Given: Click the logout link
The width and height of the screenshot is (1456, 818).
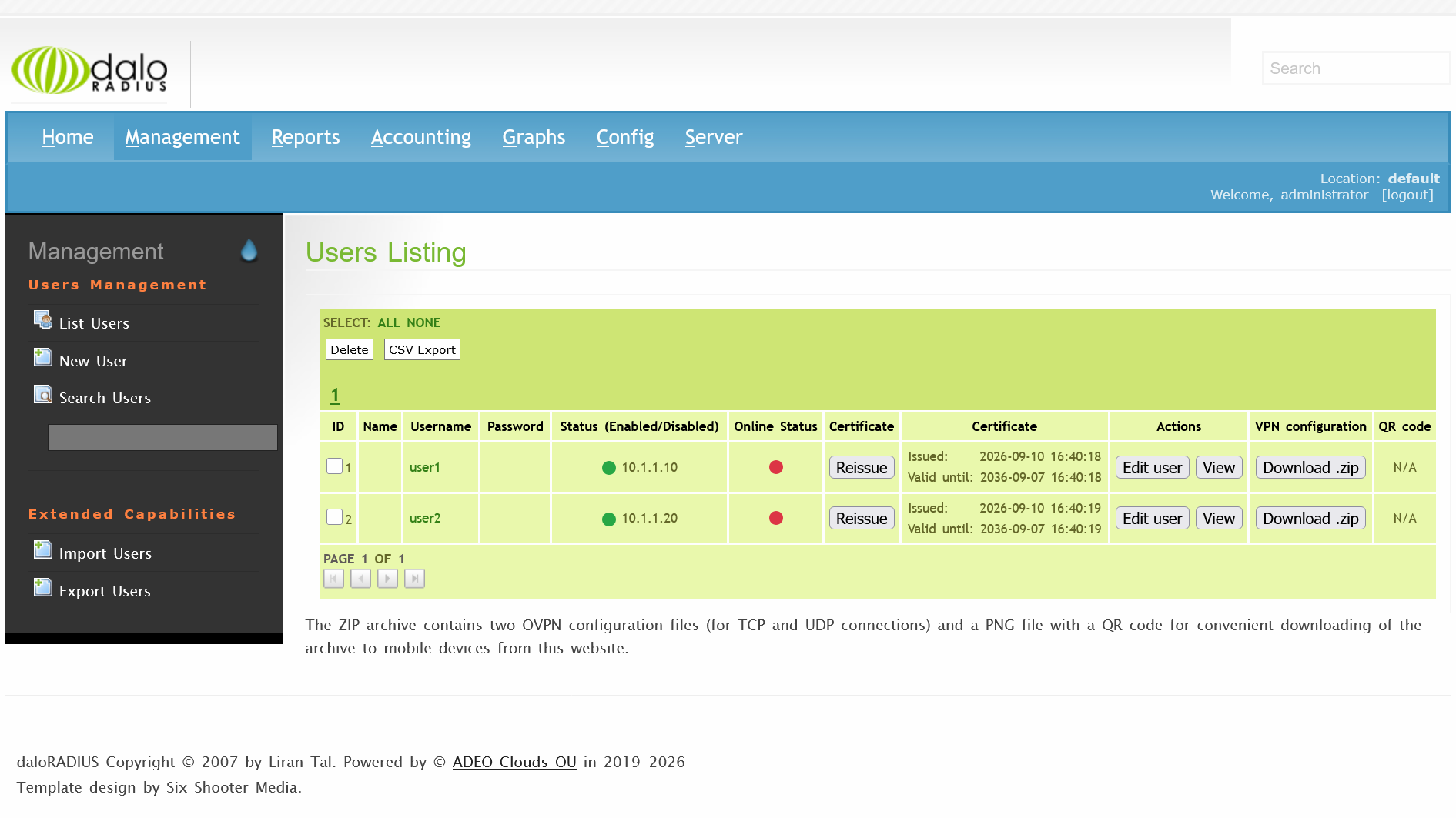Looking at the screenshot, I should 1407,195.
